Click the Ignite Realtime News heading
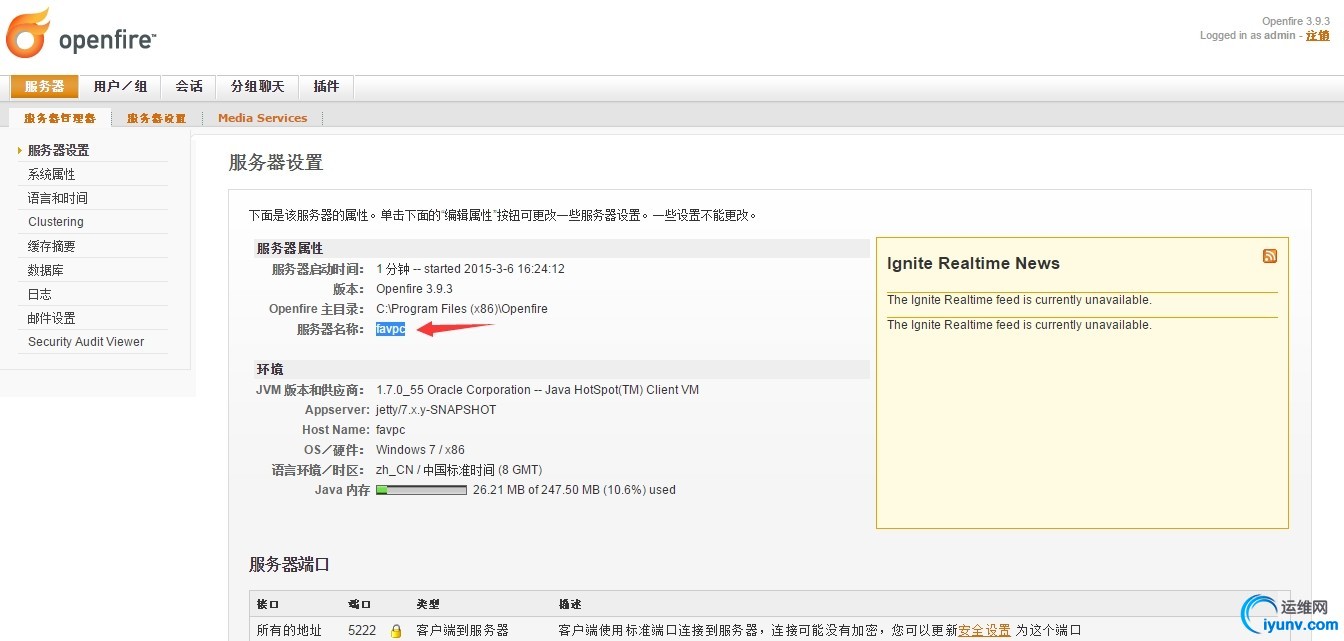 [973, 264]
